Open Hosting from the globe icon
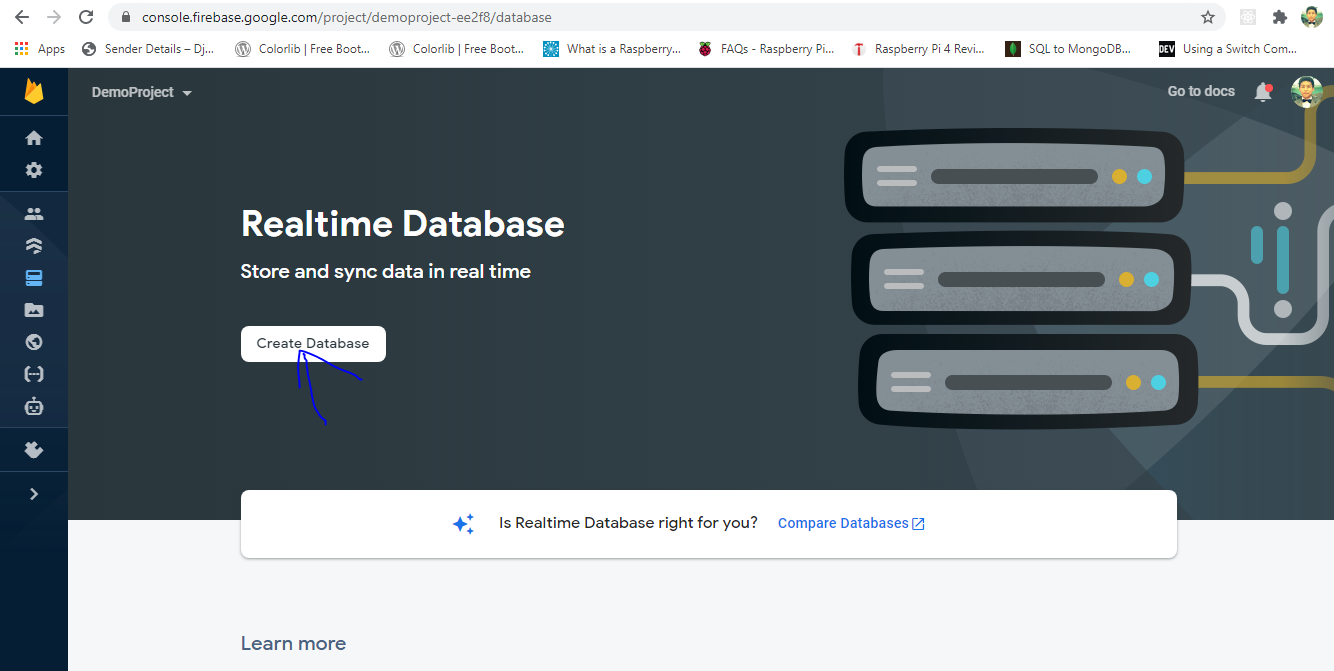The height and width of the screenshot is (671, 1334). pos(34,342)
